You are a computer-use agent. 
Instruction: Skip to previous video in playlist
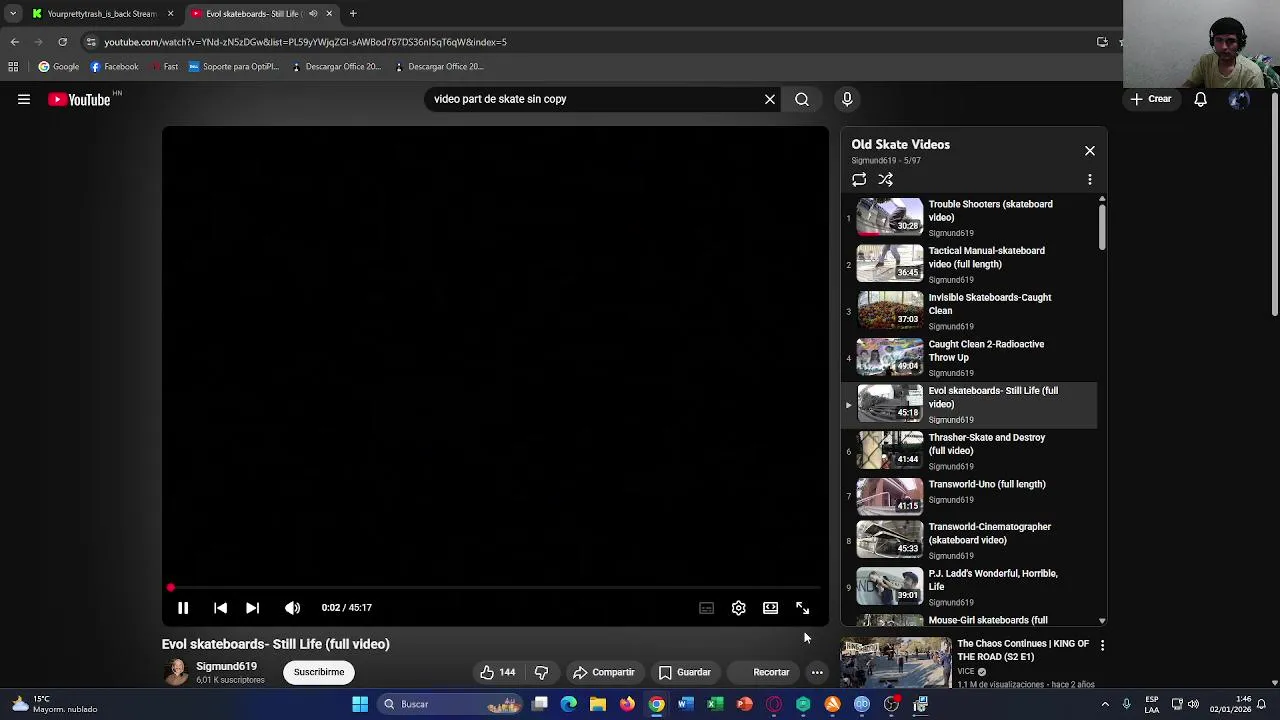click(221, 608)
